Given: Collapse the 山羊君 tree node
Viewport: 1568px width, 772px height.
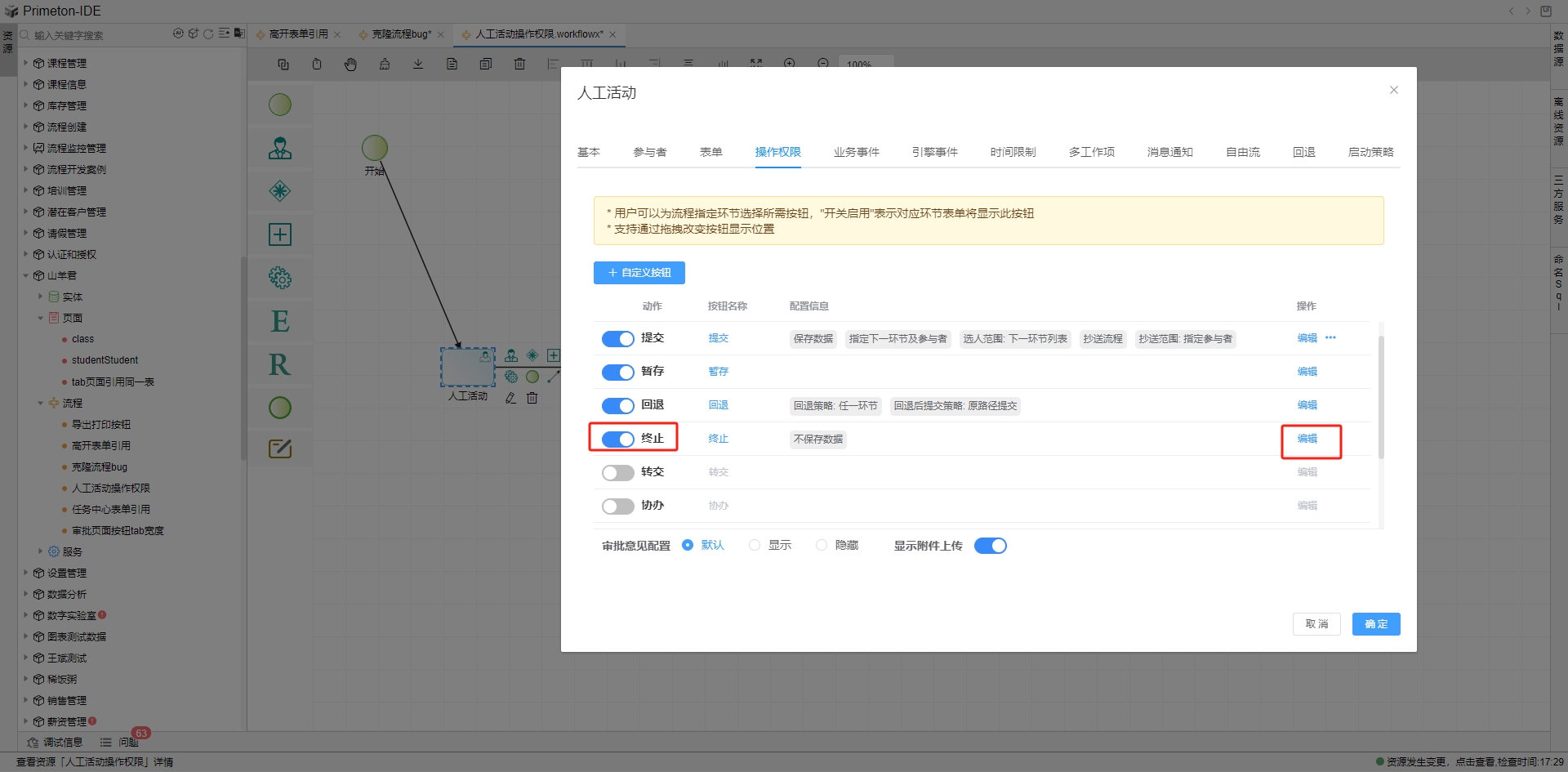Looking at the screenshot, I should coord(26,276).
